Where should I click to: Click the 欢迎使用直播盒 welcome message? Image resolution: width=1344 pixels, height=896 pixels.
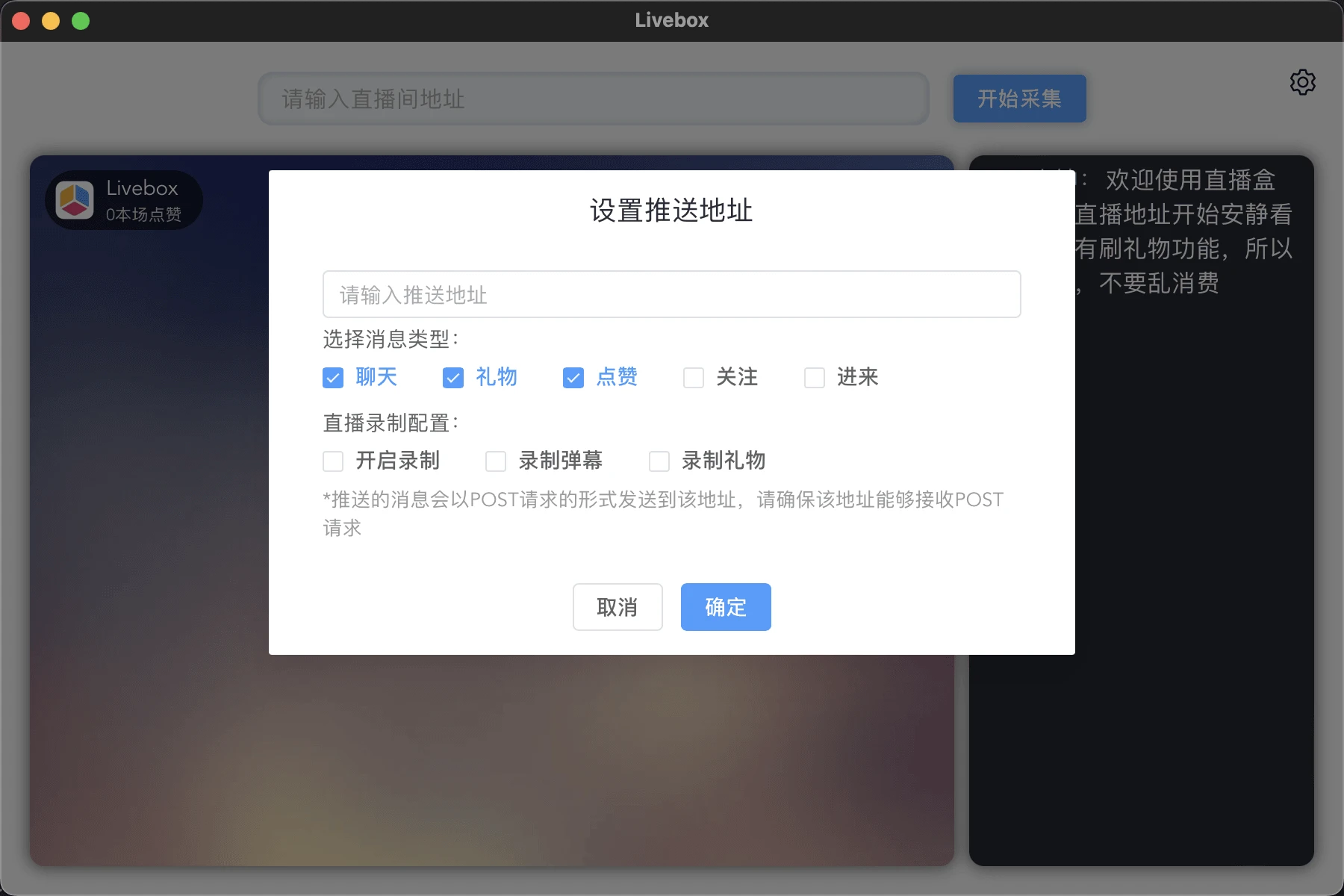click(1183, 231)
